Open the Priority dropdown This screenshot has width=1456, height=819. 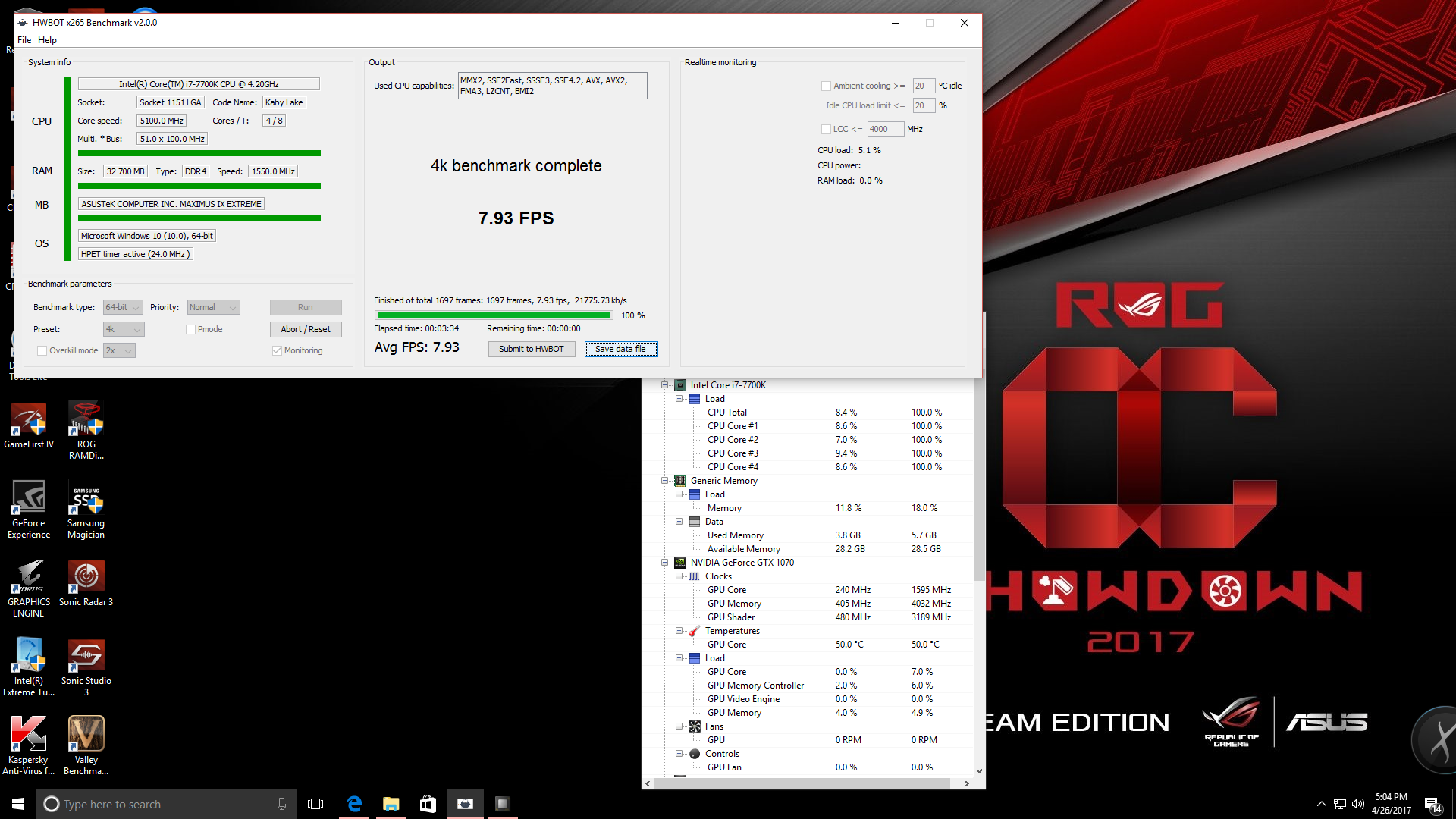click(213, 307)
